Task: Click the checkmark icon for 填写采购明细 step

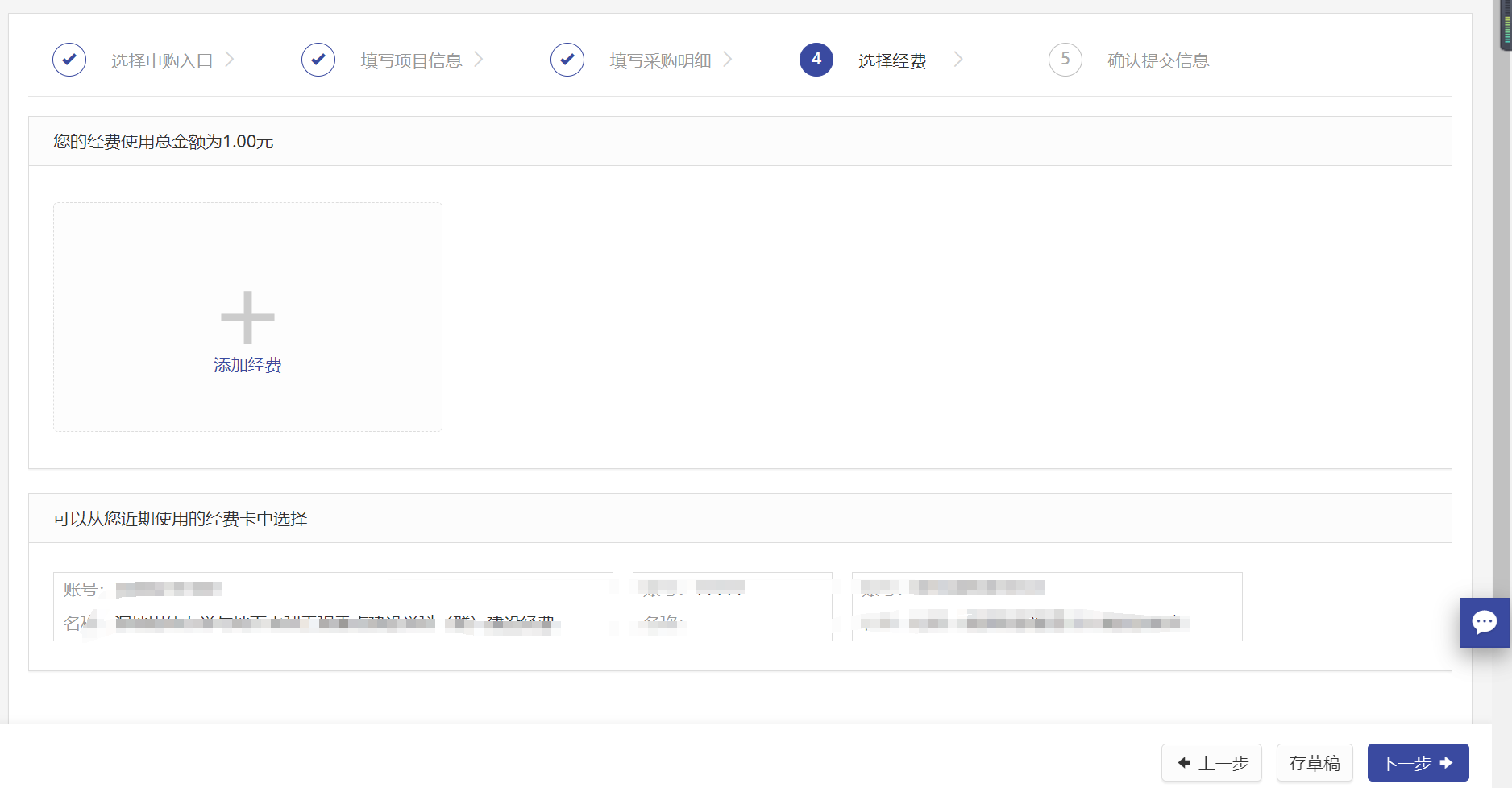Action: (567, 60)
